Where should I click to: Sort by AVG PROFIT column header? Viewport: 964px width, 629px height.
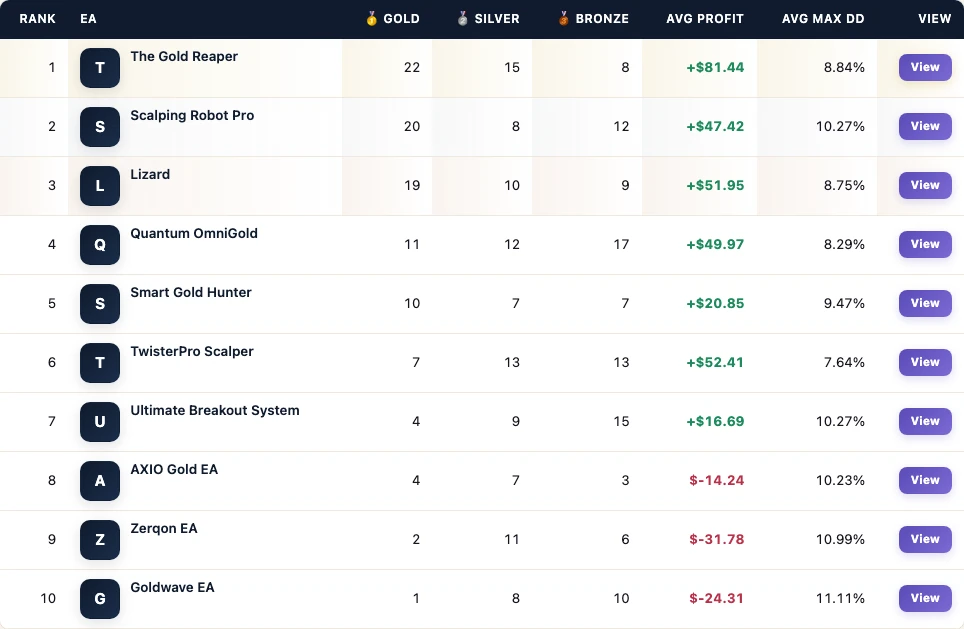[705, 18]
